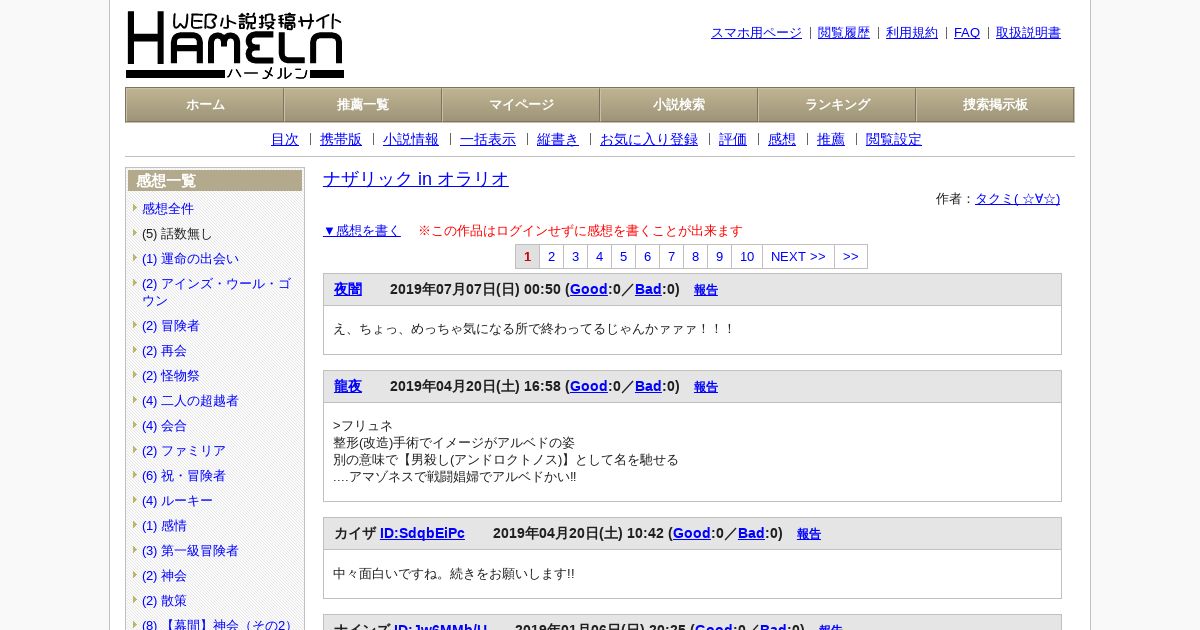Jump to last page with >> button
Image resolution: width=1200 pixels, height=630 pixels.
(x=851, y=257)
